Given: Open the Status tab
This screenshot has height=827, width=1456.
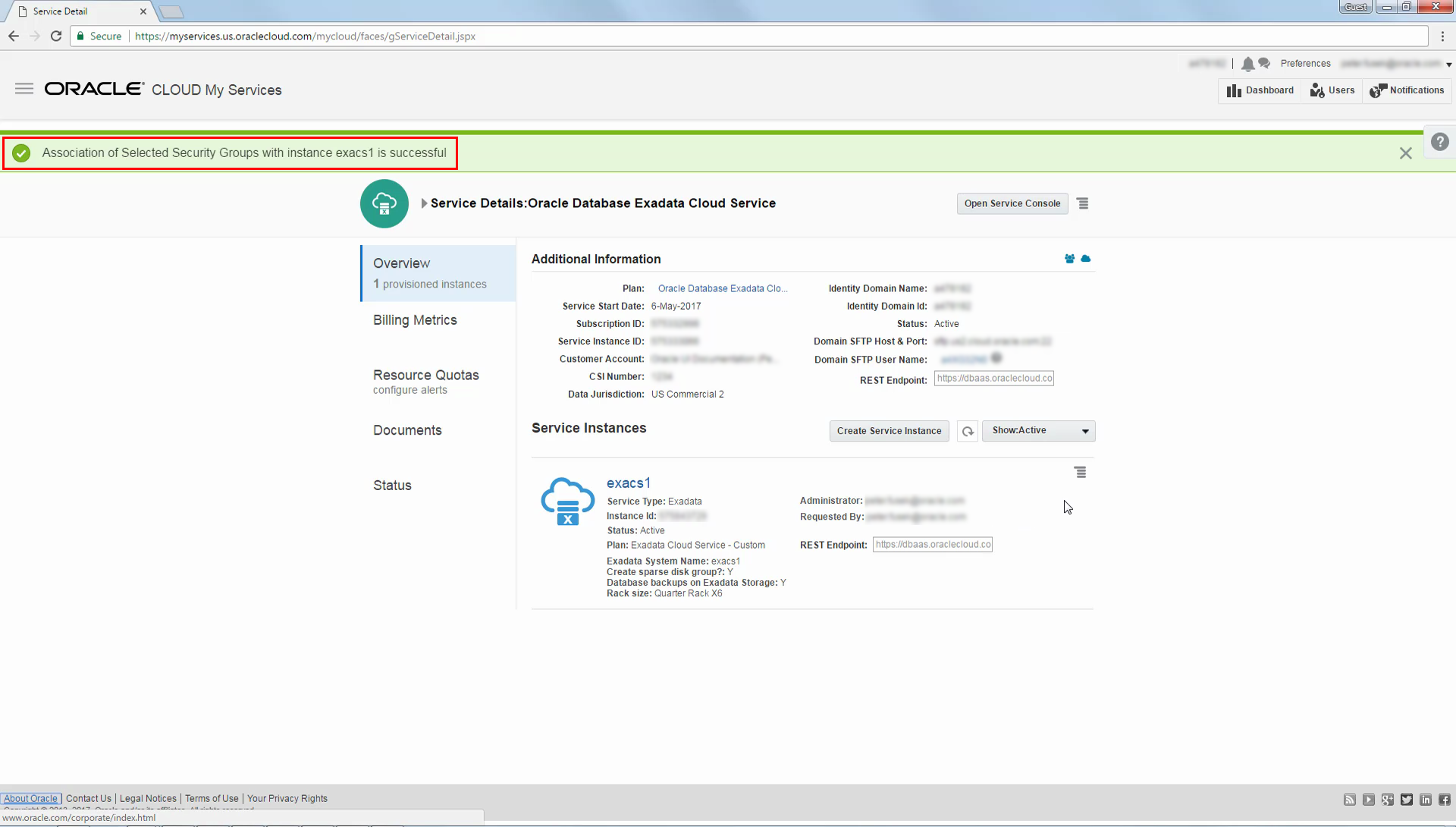Looking at the screenshot, I should point(392,486).
